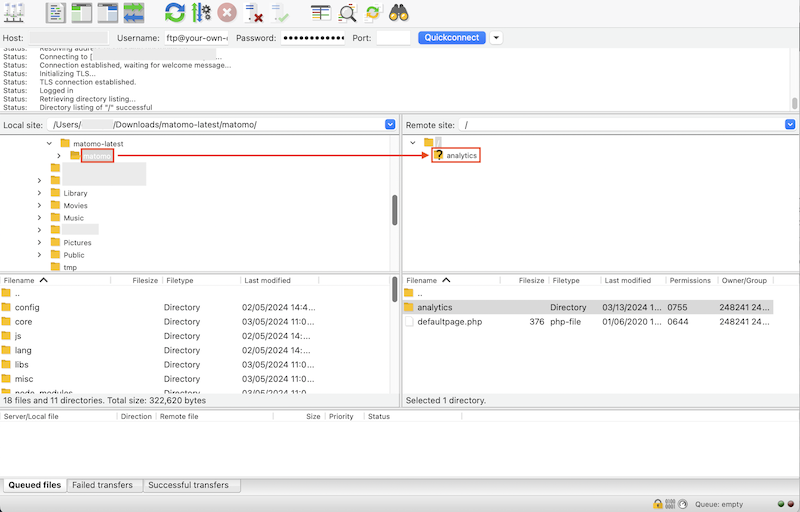Expand the matomo folder in local tree
This screenshot has width=800, height=512.
59,156
